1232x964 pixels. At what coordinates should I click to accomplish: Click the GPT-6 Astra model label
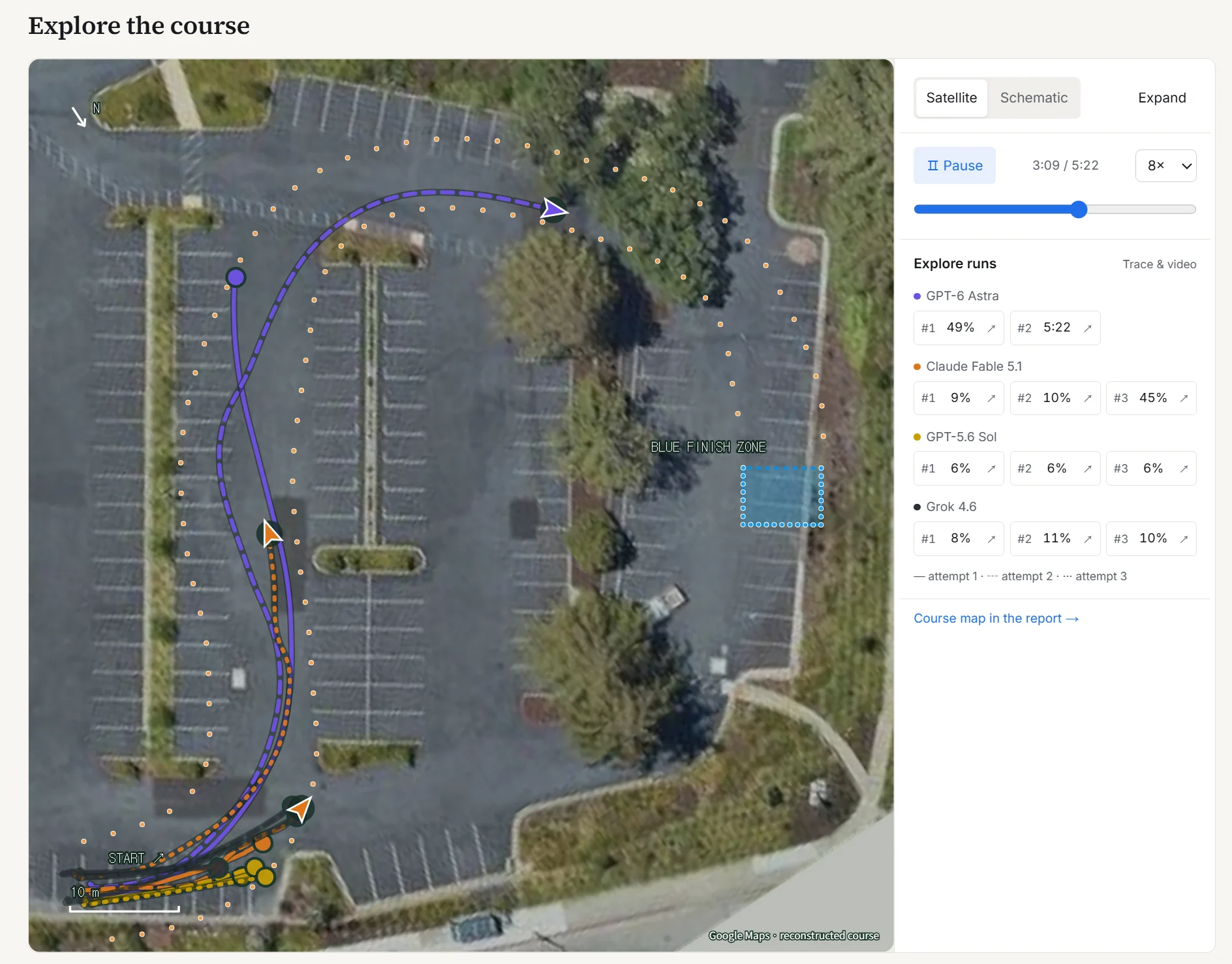962,296
